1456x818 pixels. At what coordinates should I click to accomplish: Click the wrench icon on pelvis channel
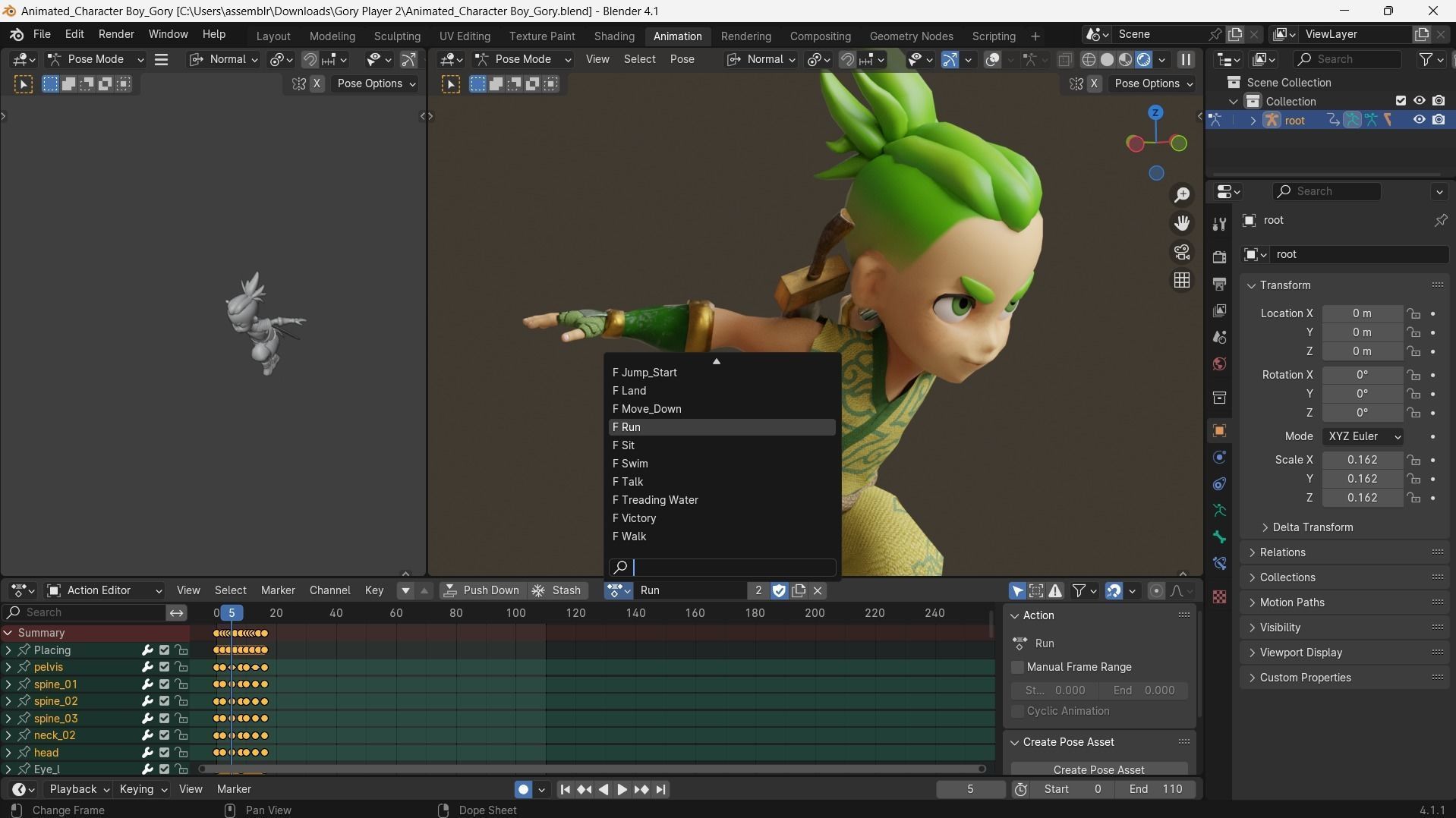coord(147,667)
